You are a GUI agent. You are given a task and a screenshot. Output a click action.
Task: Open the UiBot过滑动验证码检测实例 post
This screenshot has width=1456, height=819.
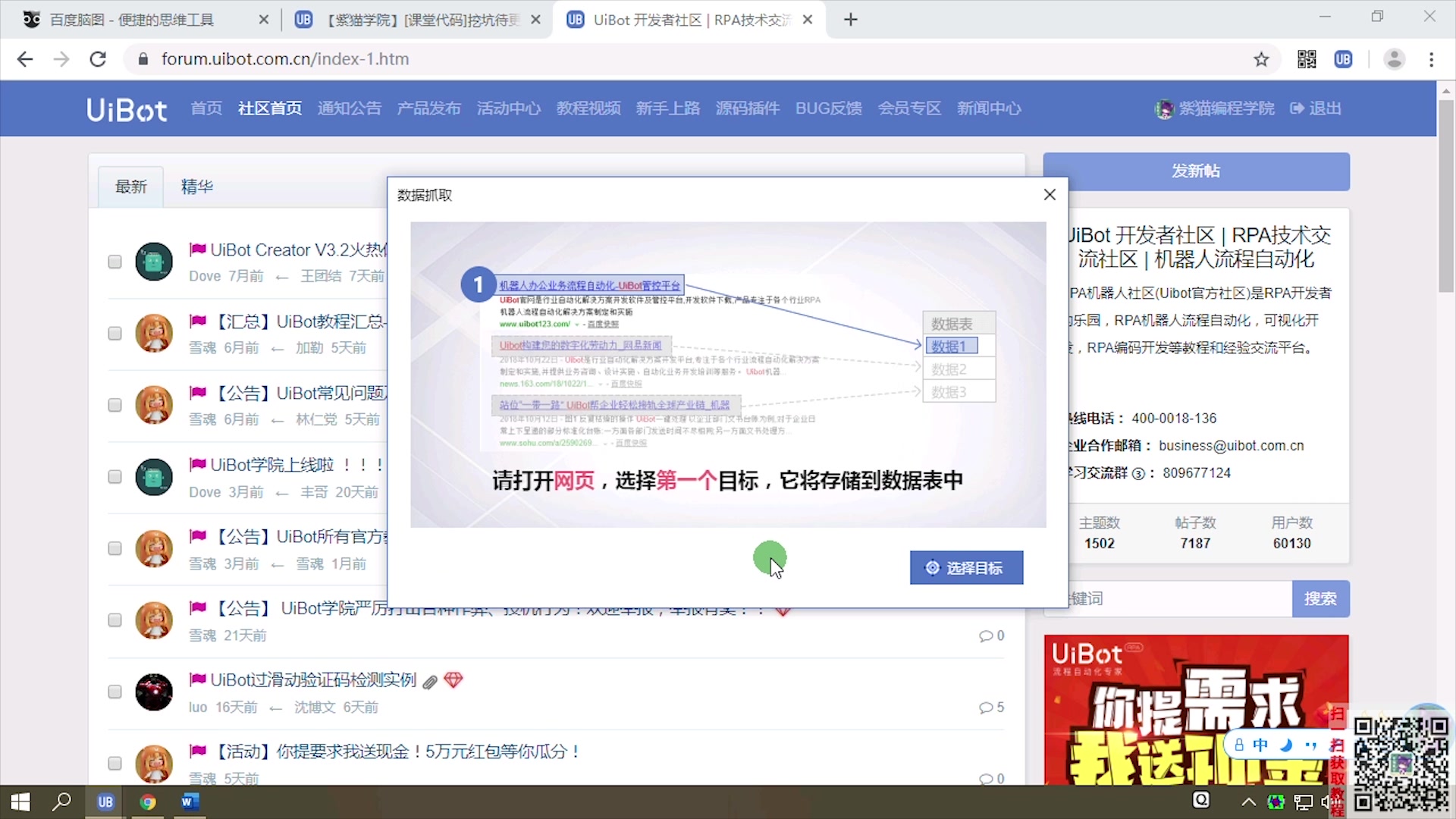pyautogui.click(x=313, y=680)
